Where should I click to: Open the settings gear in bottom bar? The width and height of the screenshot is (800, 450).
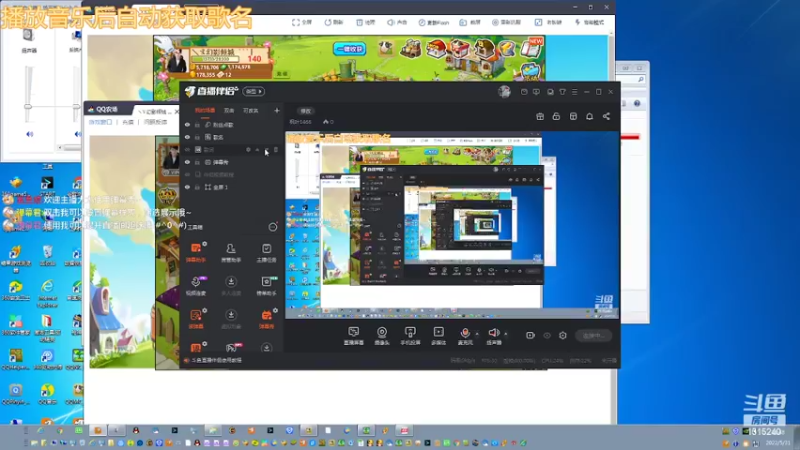[x=563, y=335]
